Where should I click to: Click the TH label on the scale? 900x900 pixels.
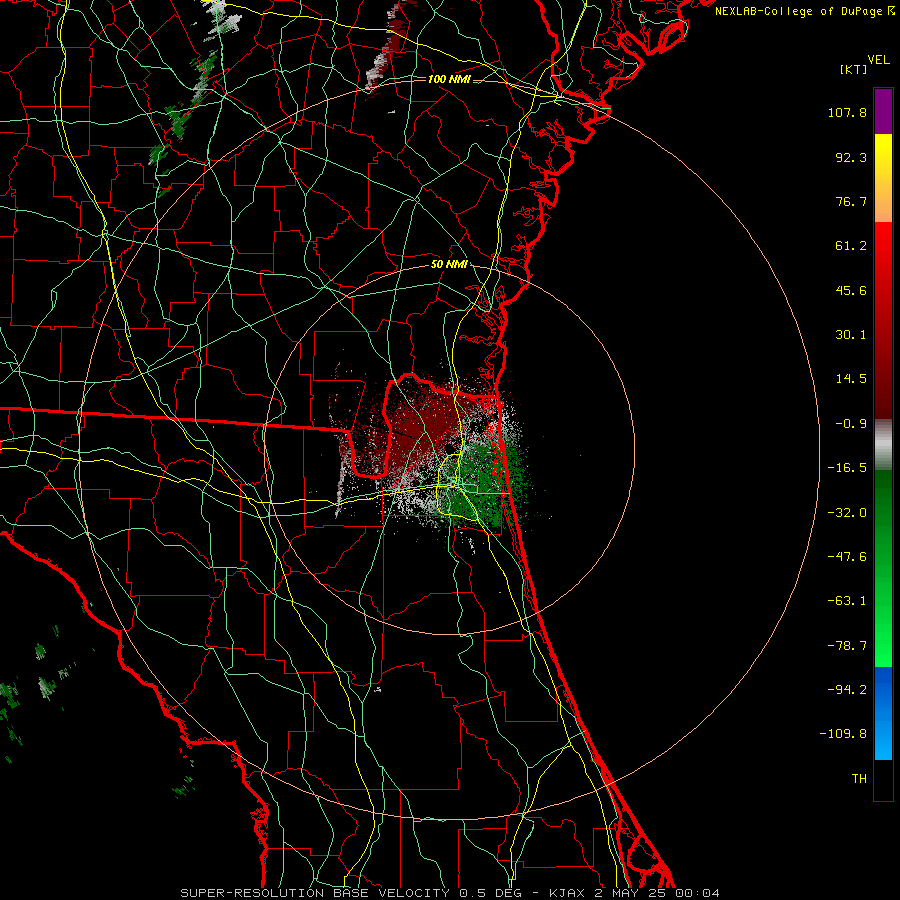point(859,778)
